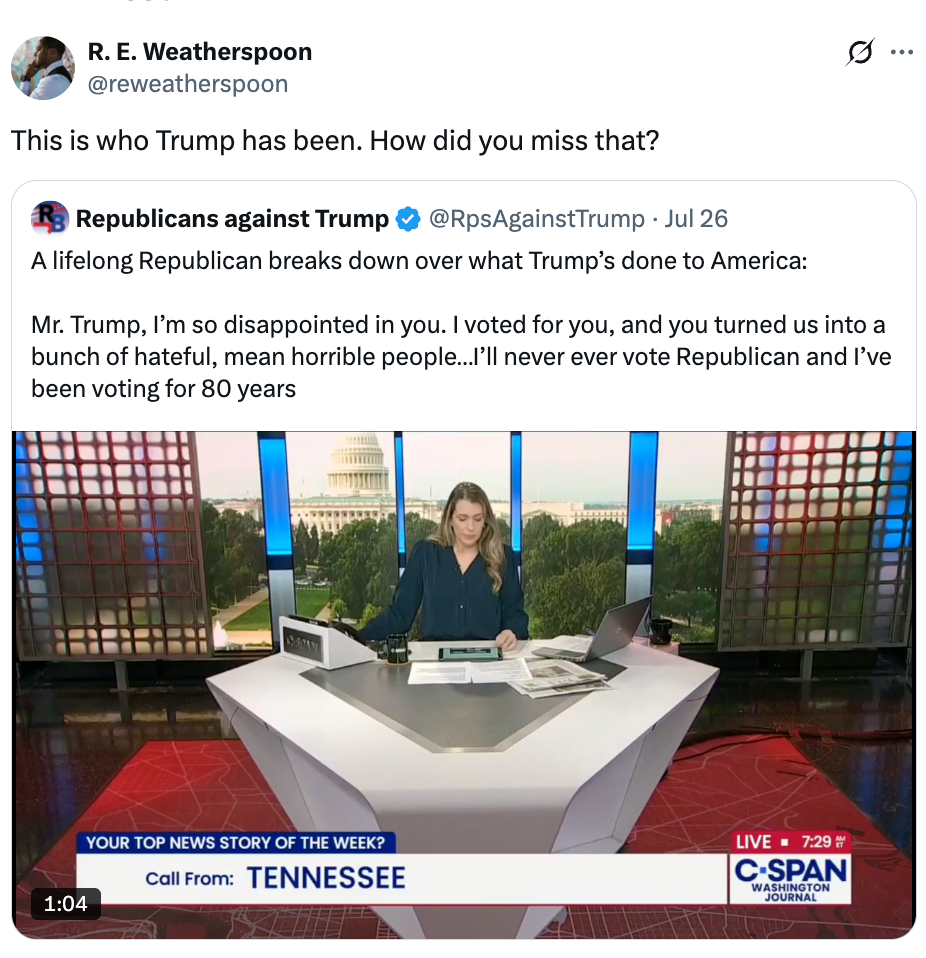Click the 'This is who Trump has been' text
926x958 pixels.
click(335, 141)
